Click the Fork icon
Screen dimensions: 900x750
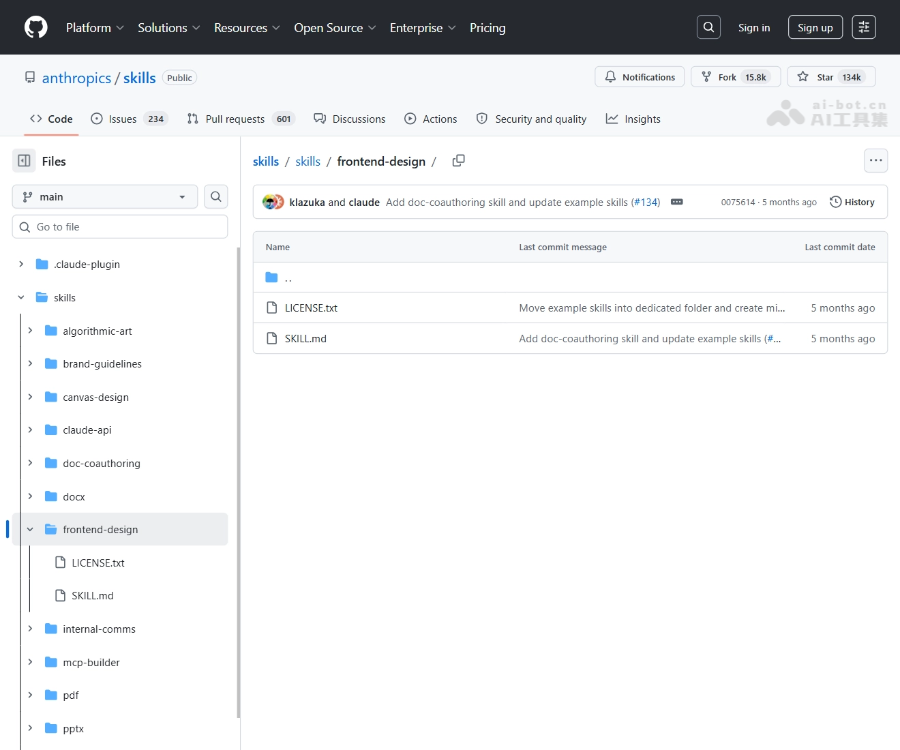click(x=707, y=77)
